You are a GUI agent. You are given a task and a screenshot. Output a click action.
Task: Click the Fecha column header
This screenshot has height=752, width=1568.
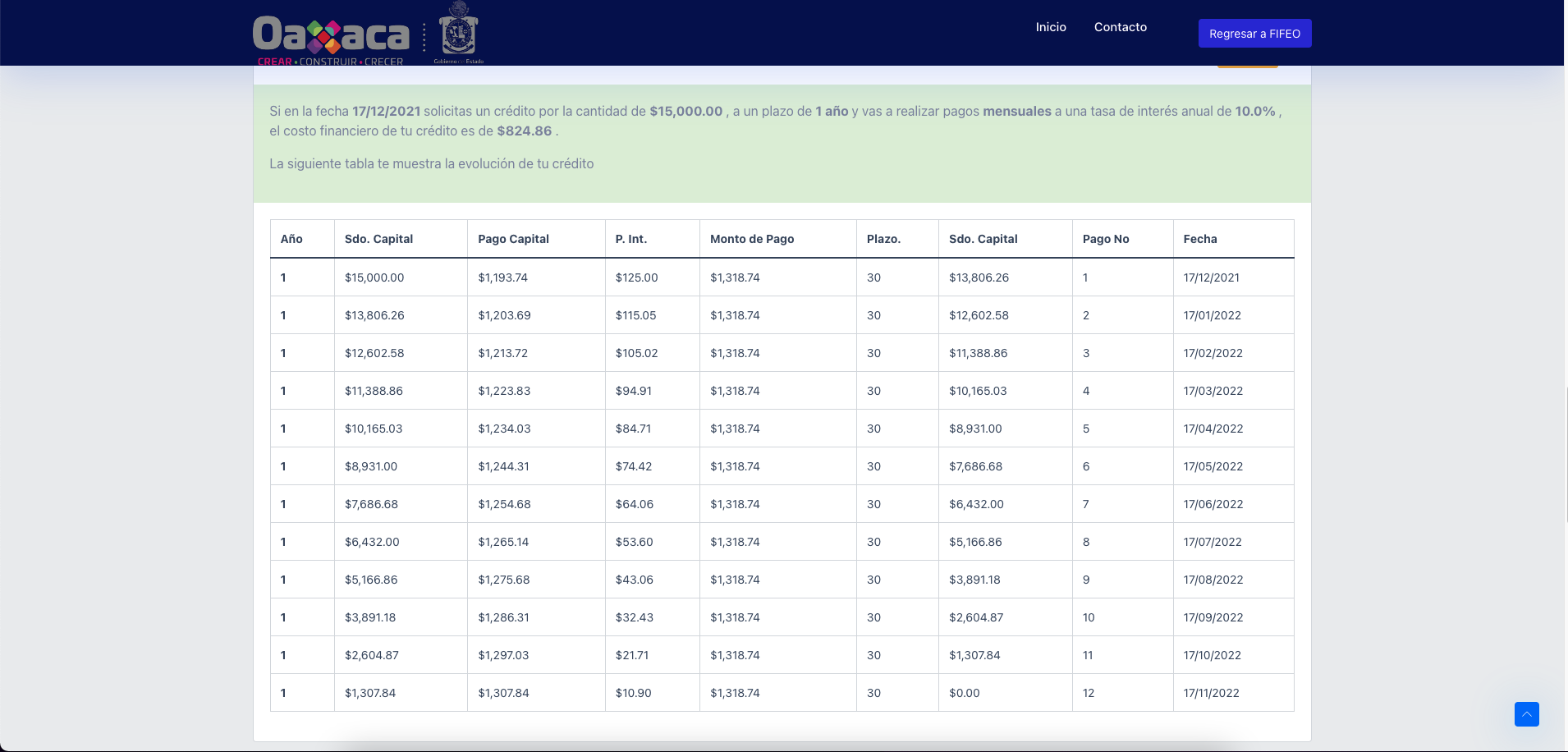1199,239
